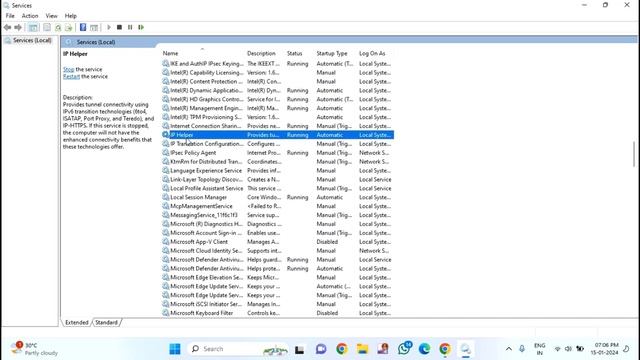The image size is (640, 360).
Task: Open WhatsApp from taskbar
Action: [404, 349]
